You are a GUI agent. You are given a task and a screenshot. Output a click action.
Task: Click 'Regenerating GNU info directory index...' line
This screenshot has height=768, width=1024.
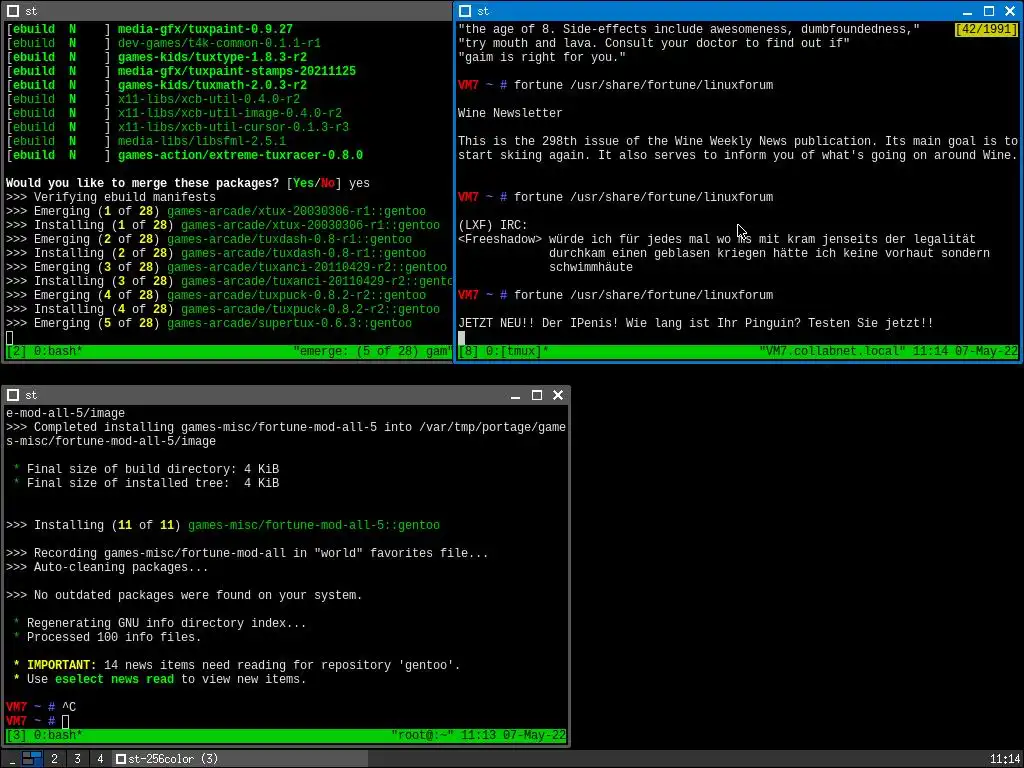tap(167, 624)
